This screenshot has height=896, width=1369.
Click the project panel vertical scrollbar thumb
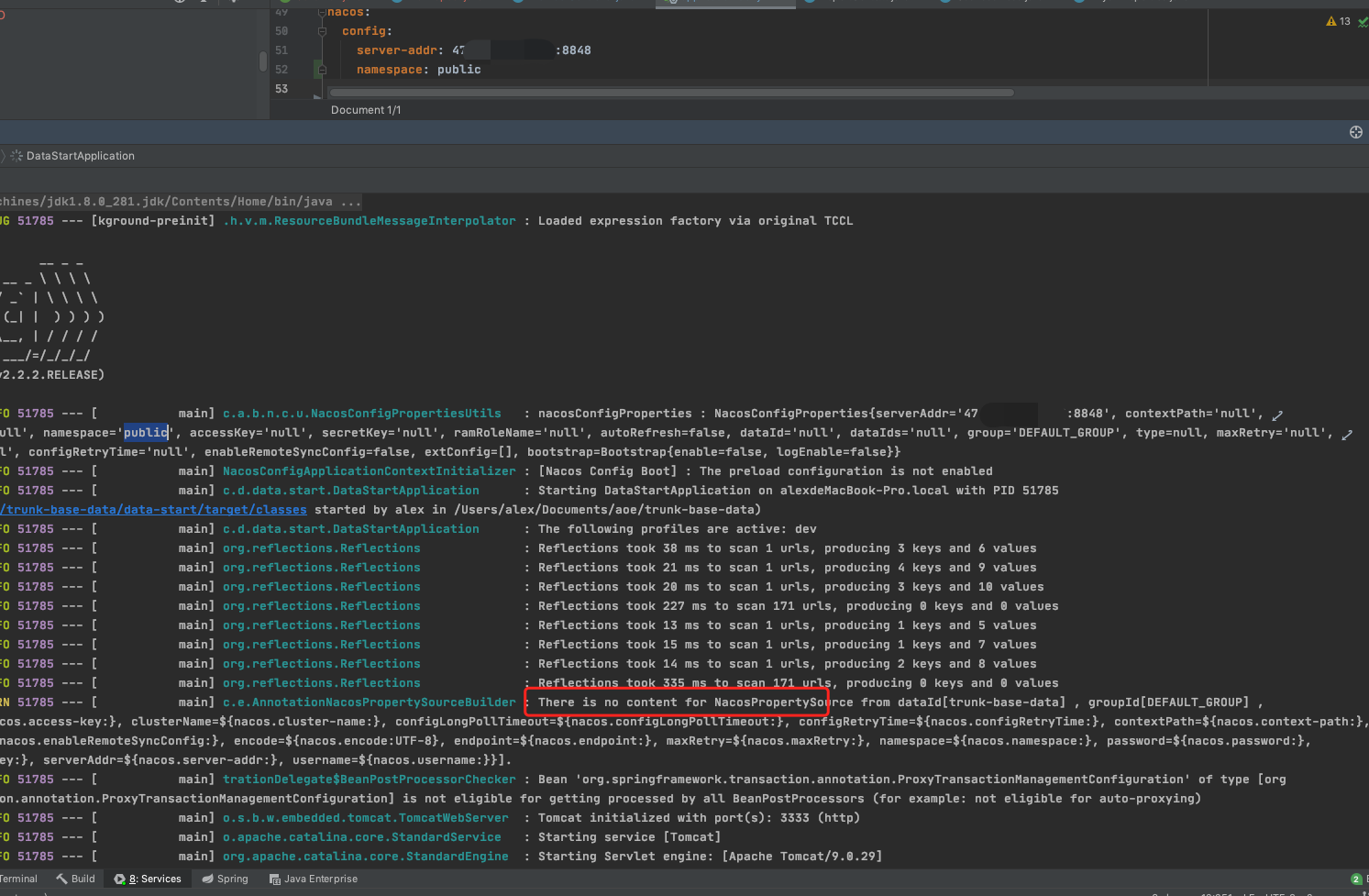(x=263, y=61)
